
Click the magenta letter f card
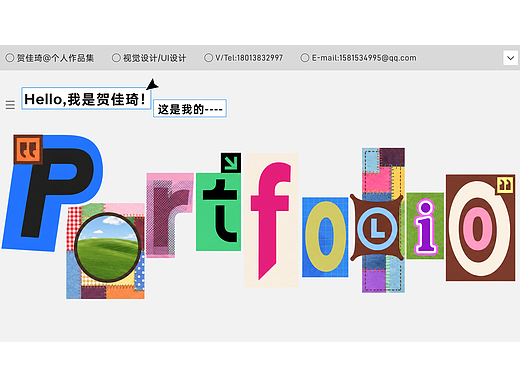pos(271,220)
